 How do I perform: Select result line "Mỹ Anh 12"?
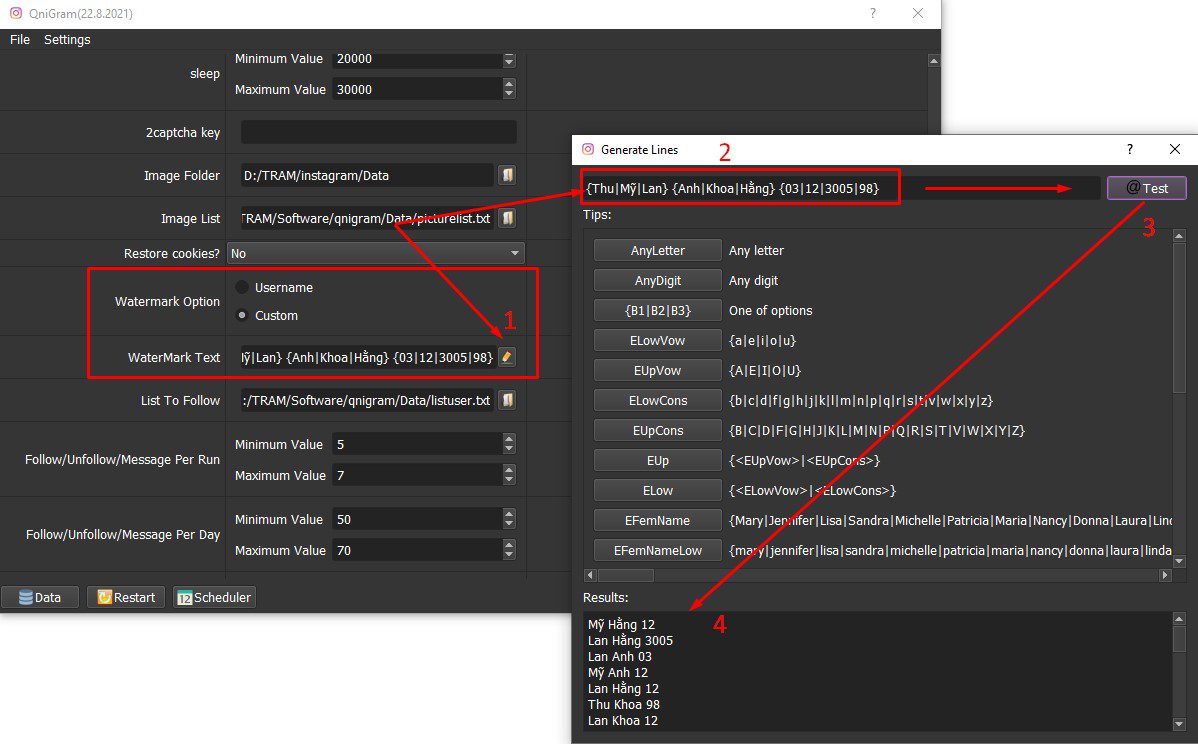(617, 672)
